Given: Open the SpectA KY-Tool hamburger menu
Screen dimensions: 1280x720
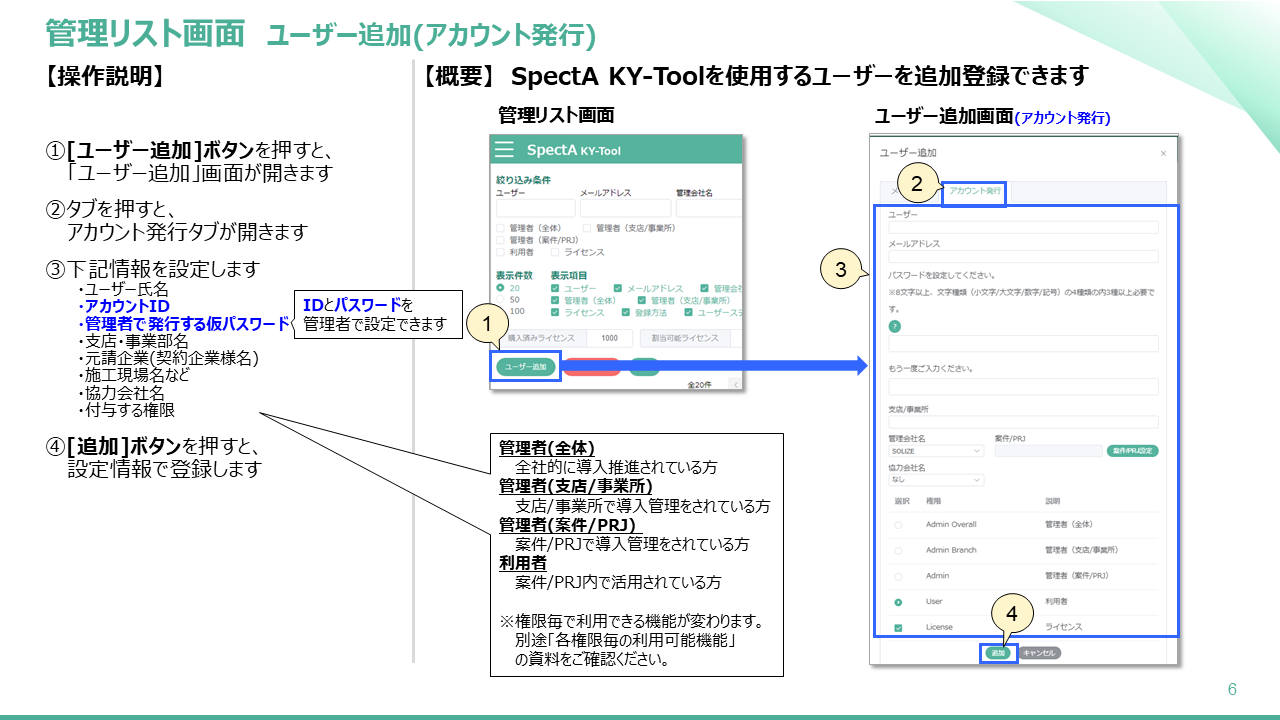Looking at the screenshot, I should click(x=505, y=150).
